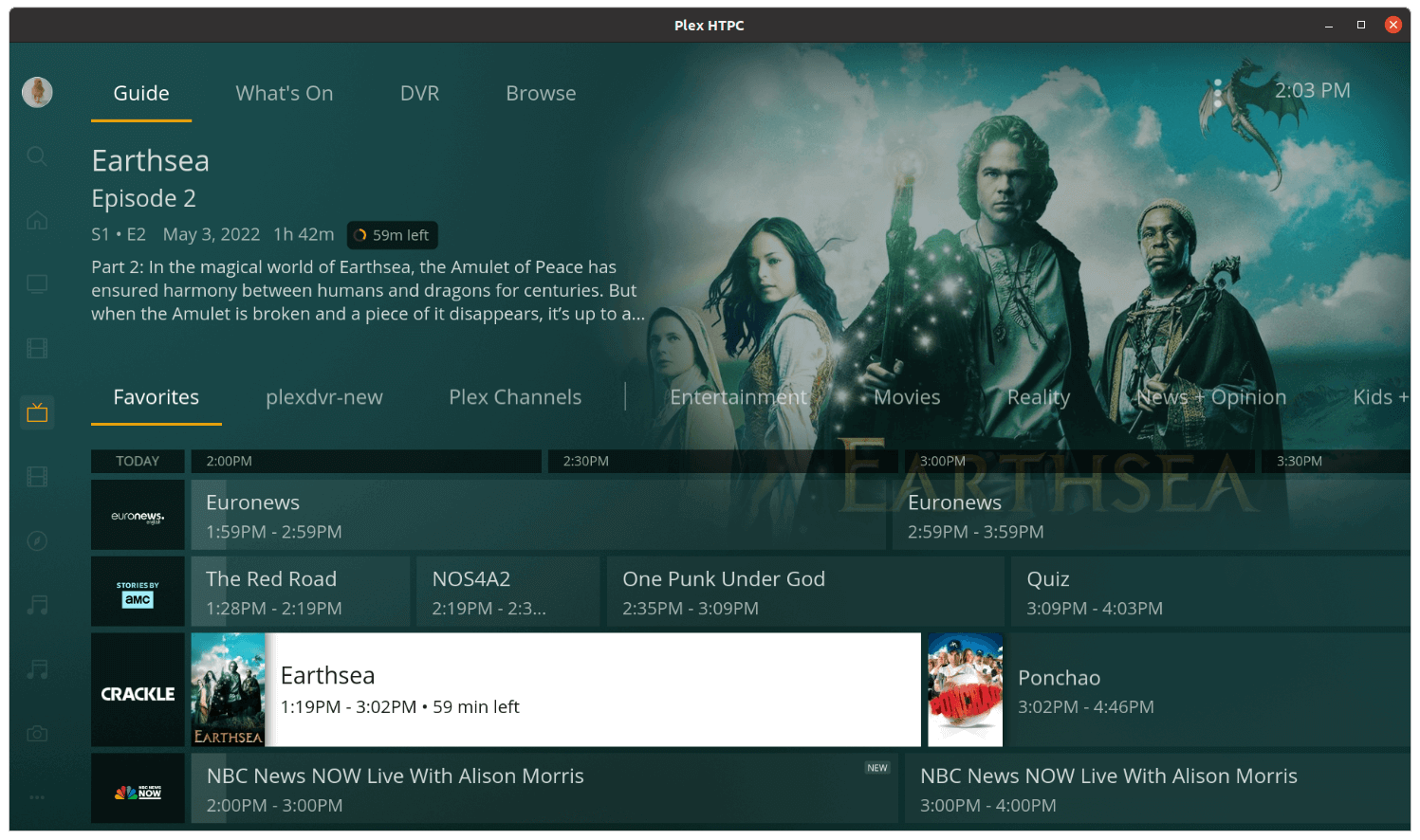Click the Earthsea poster thumbnail
Viewport: 1420px width, 840px height.
(x=229, y=690)
